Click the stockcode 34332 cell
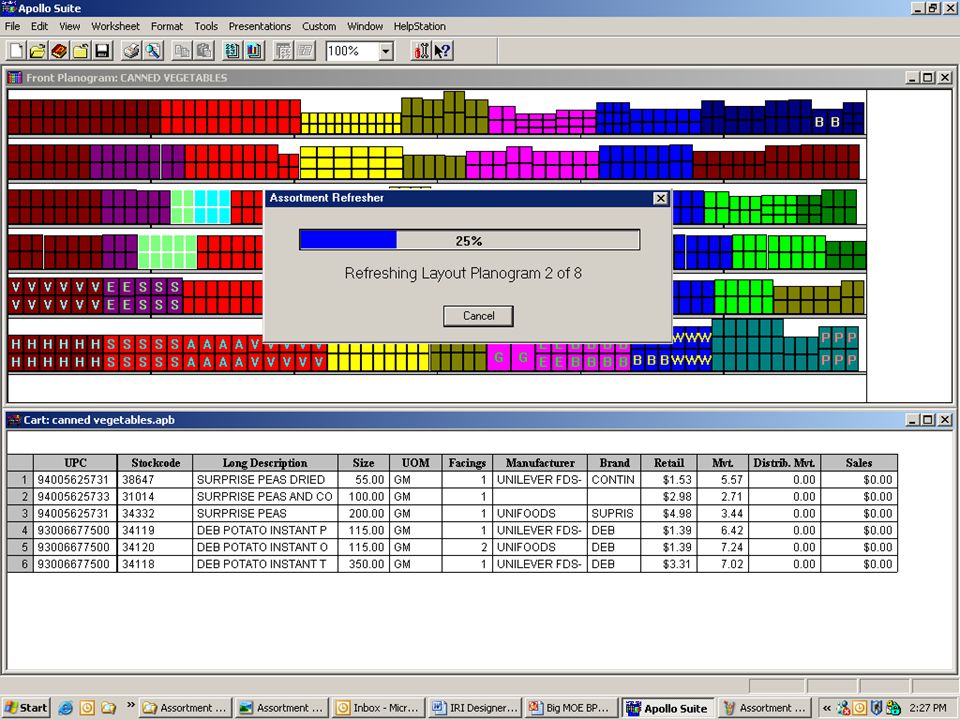 [155, 513]
